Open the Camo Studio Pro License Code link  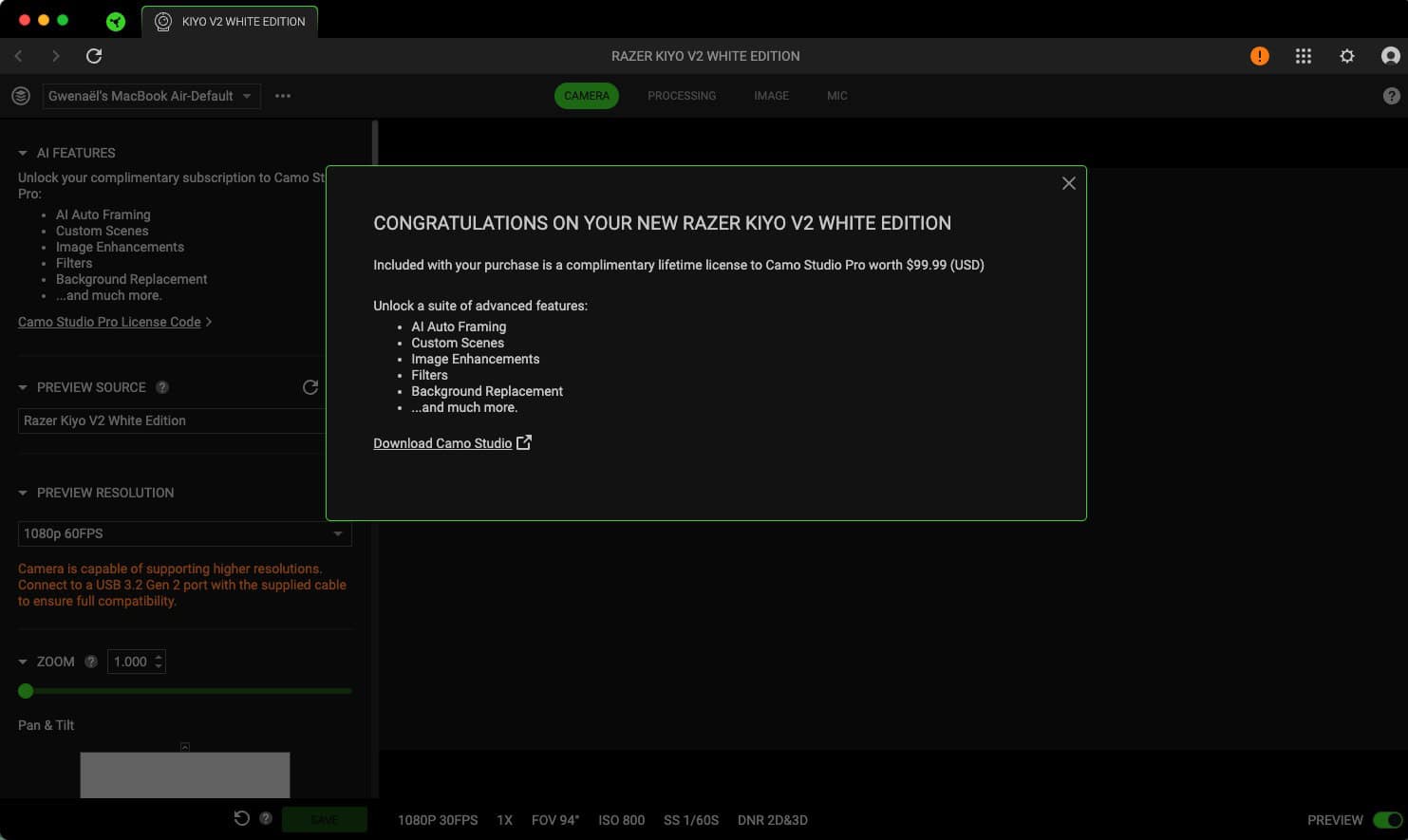[109, 322]
